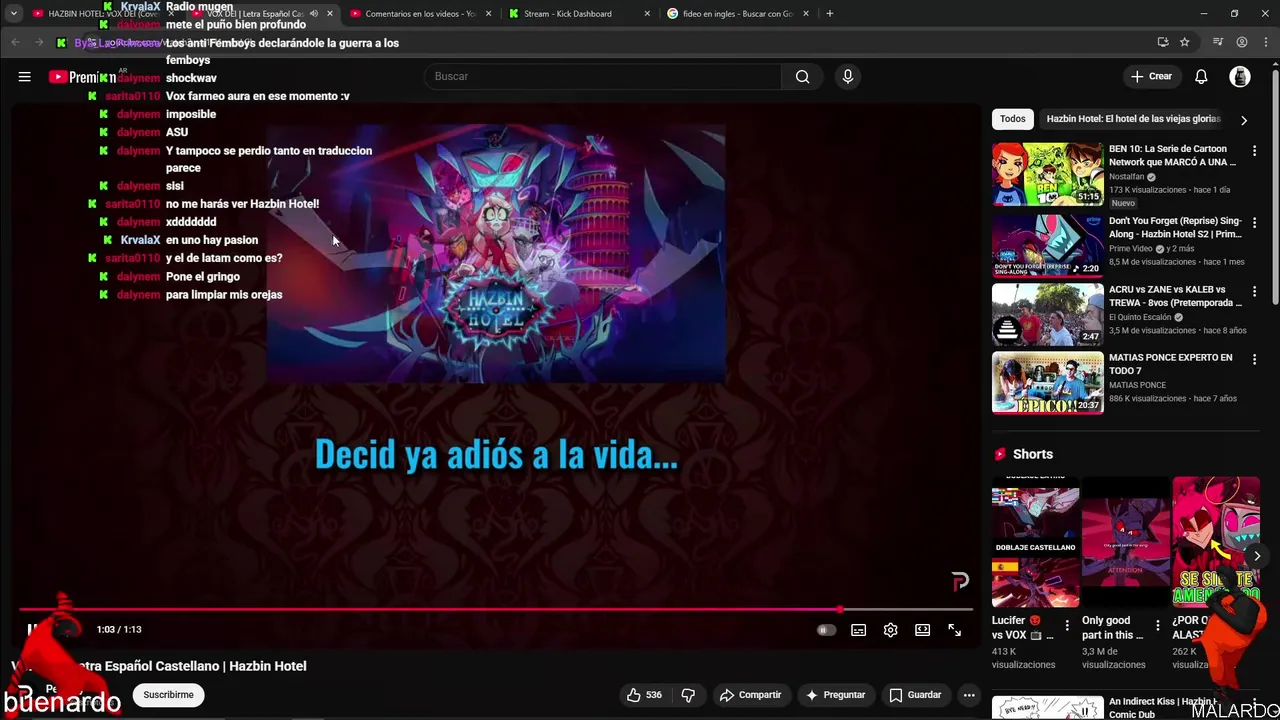Bookmark this page with the star icon

coord(1185,42)
